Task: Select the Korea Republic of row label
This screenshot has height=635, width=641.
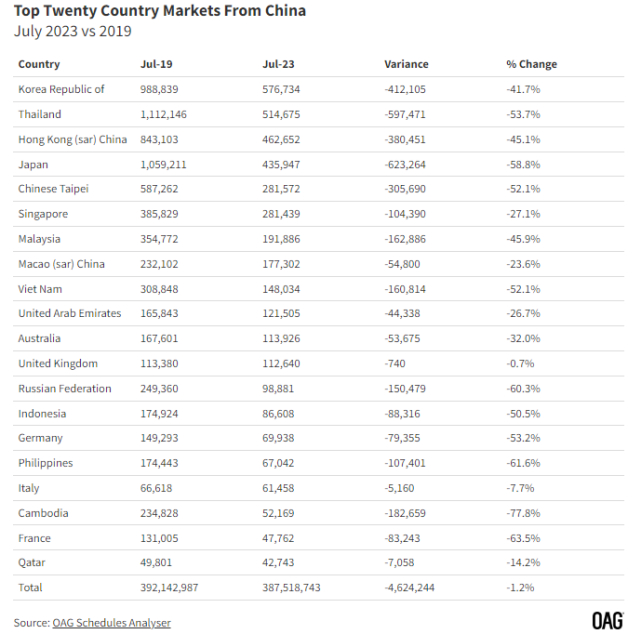Action: (61, 89)
